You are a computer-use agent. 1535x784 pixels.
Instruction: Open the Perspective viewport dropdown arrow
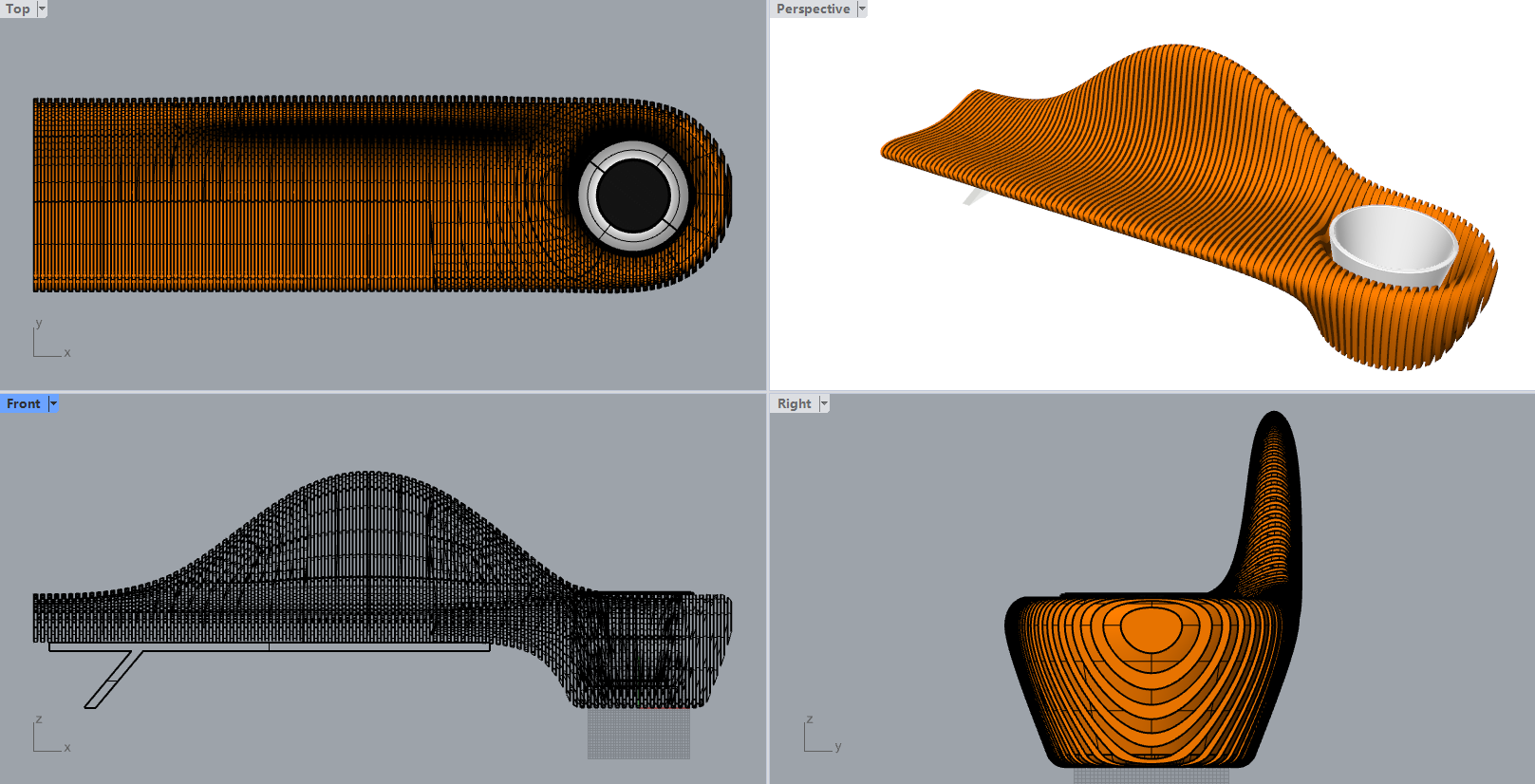coord(862,9)
